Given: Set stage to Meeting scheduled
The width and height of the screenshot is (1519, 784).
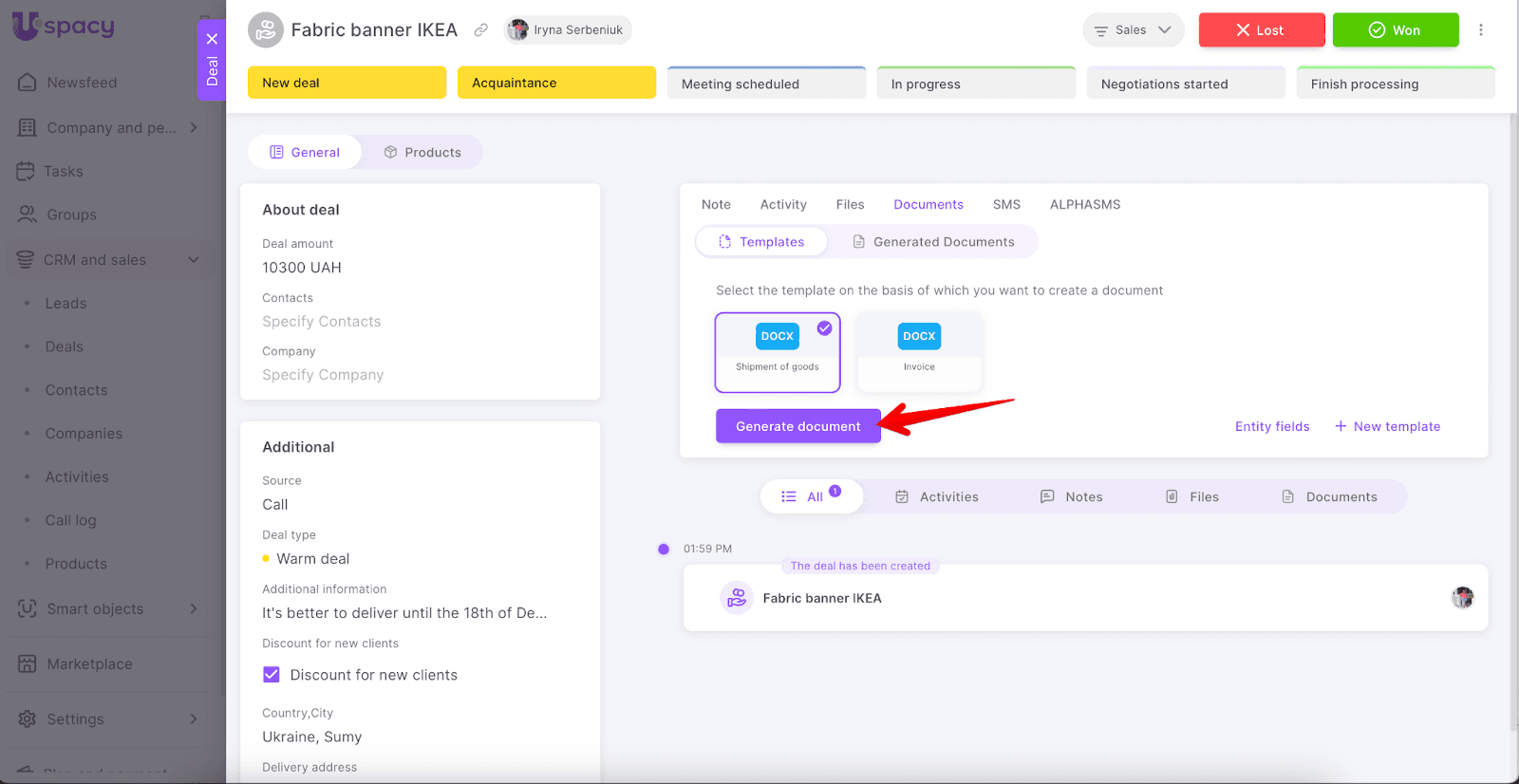Looking at the screenshot, I should (x=766, y=84).
